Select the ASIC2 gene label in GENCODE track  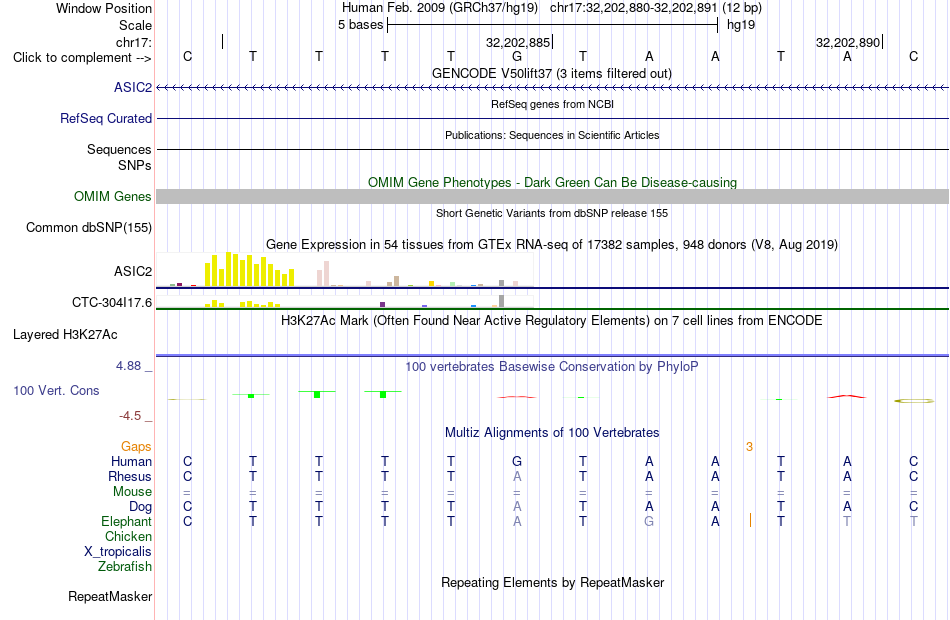click(133, 87)
